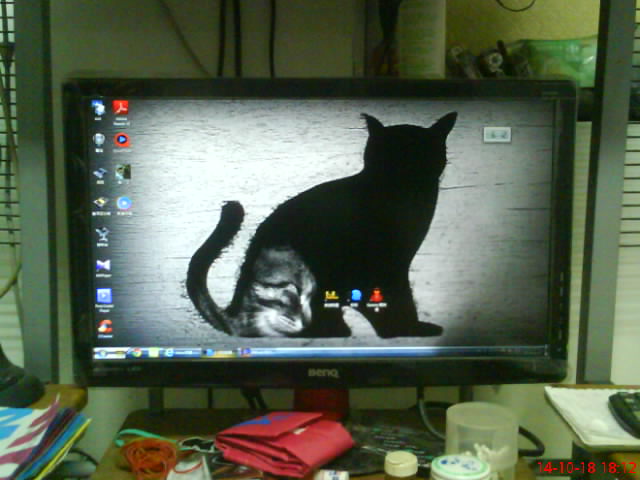Image resolution: width=640 pixels, height=480 pixels.
Task: Open the yellow icon over the cat silhouette
Action: click(331, 296)
